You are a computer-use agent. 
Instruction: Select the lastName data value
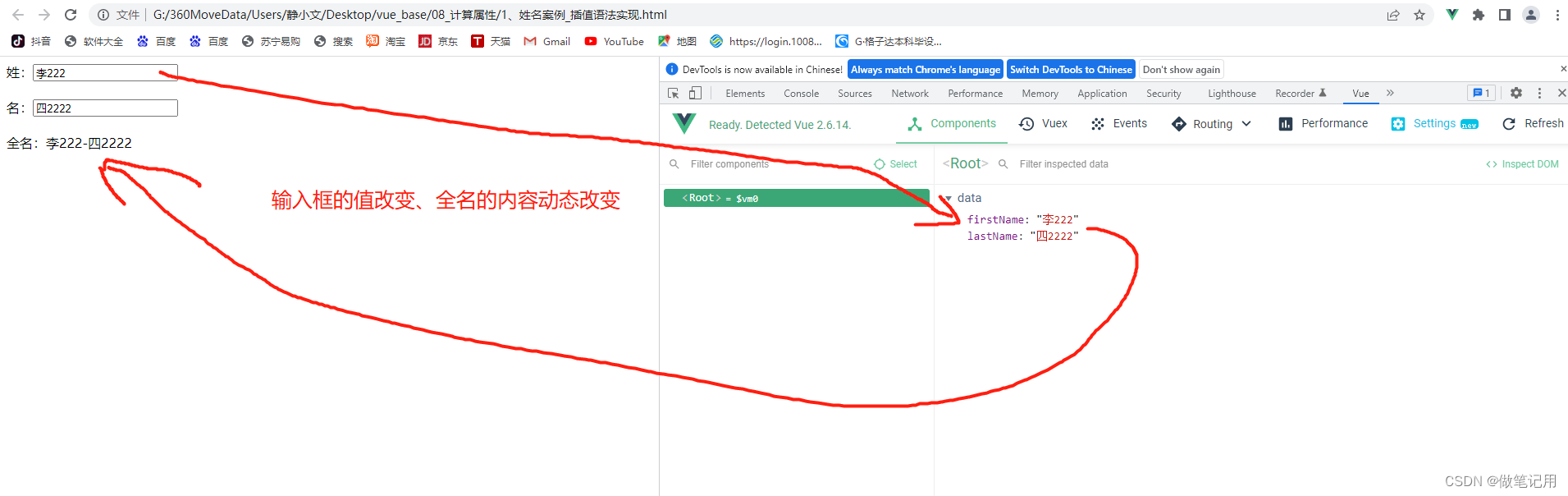tap(1054, 236)
